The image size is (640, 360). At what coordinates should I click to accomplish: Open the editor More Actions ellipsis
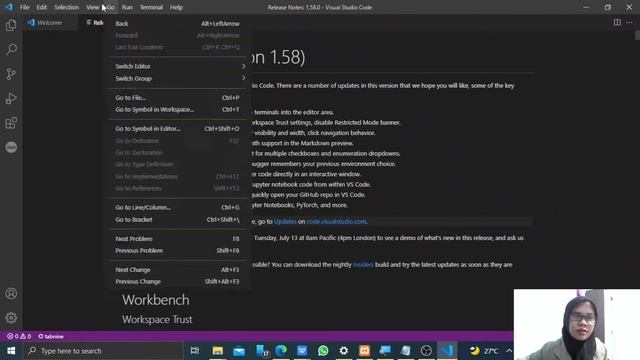pos(629,22)
